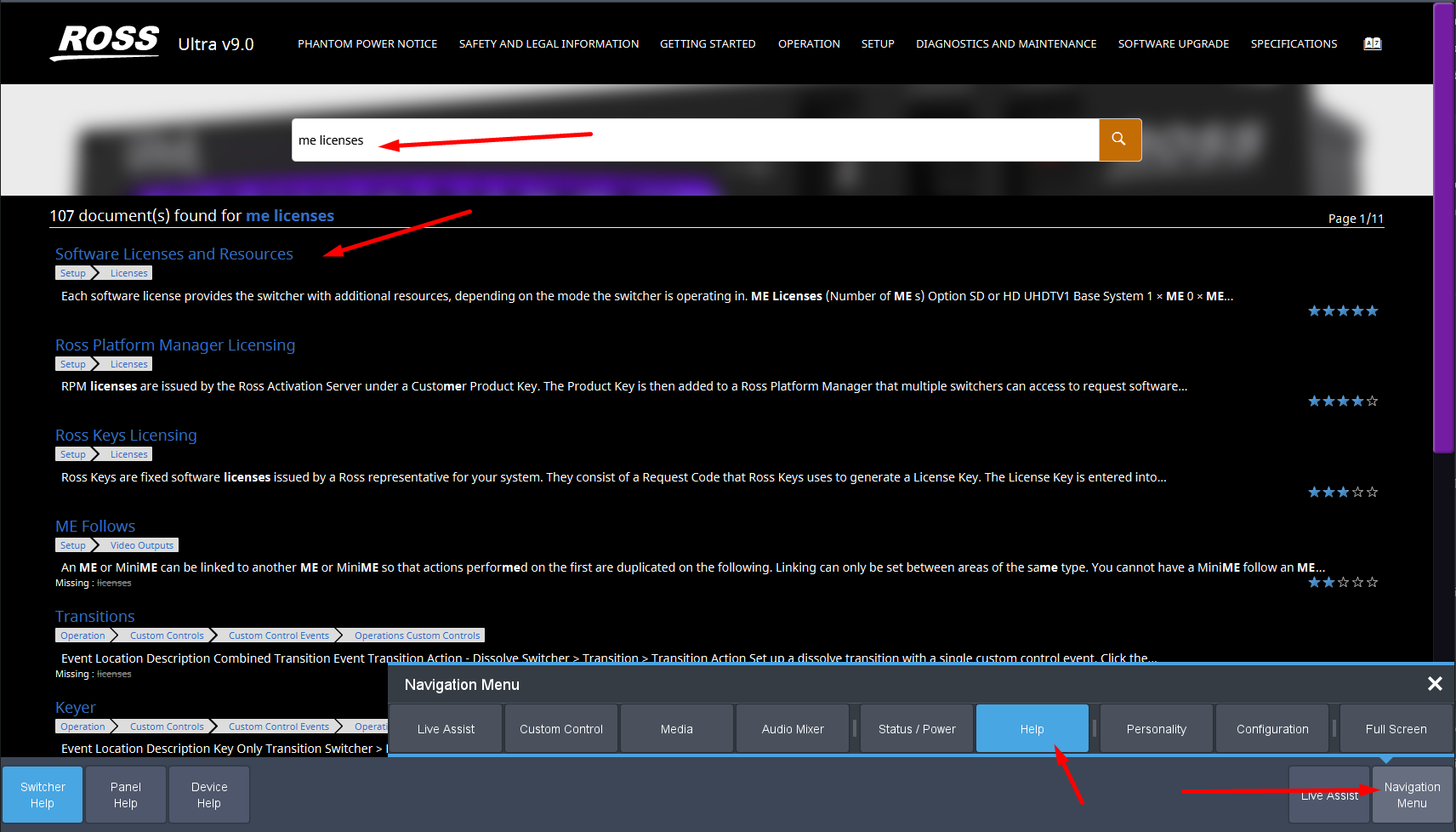Click Licenses breadcrumb under Software Licenses and Resources
1456x832 pixels.
click(x=128, y=273)
